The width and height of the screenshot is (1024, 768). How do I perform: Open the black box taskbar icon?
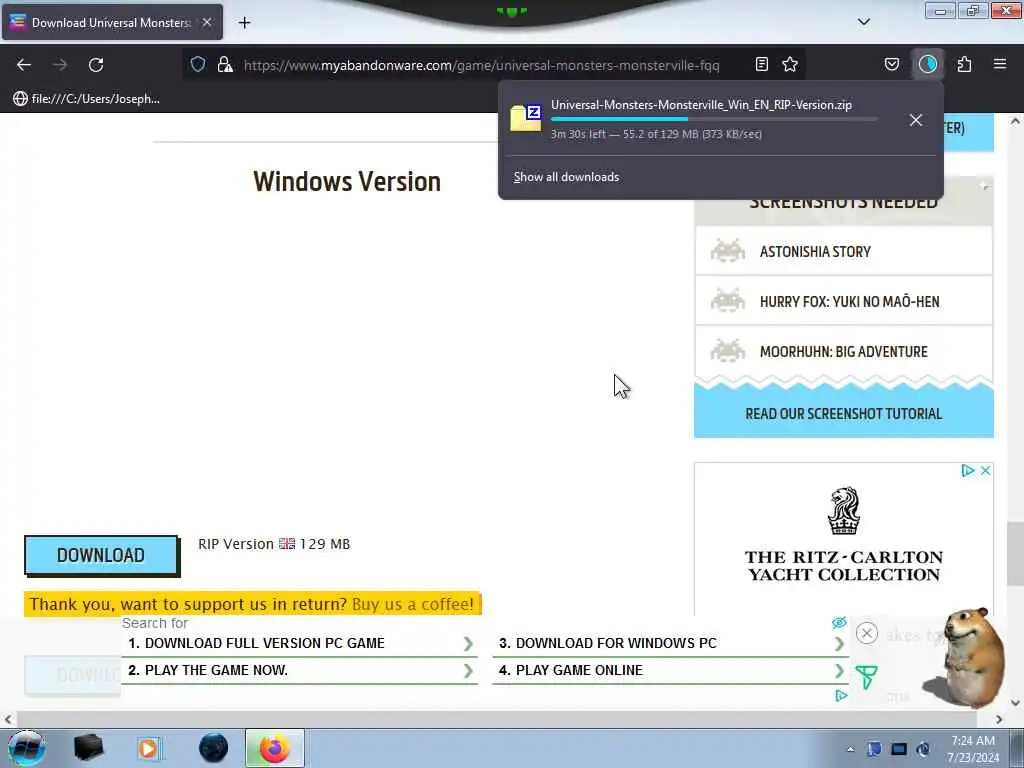[89, 748]
